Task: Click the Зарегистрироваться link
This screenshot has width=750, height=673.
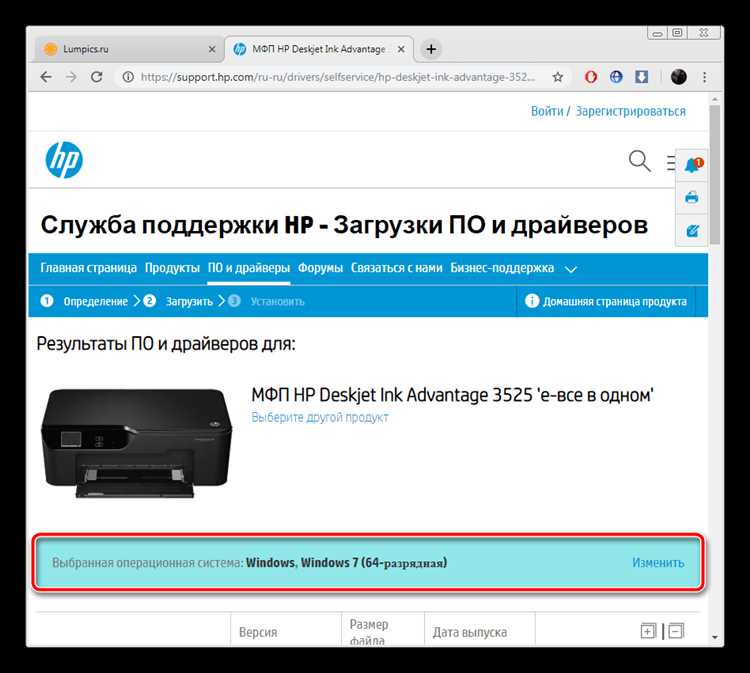Action: (630, 111)
